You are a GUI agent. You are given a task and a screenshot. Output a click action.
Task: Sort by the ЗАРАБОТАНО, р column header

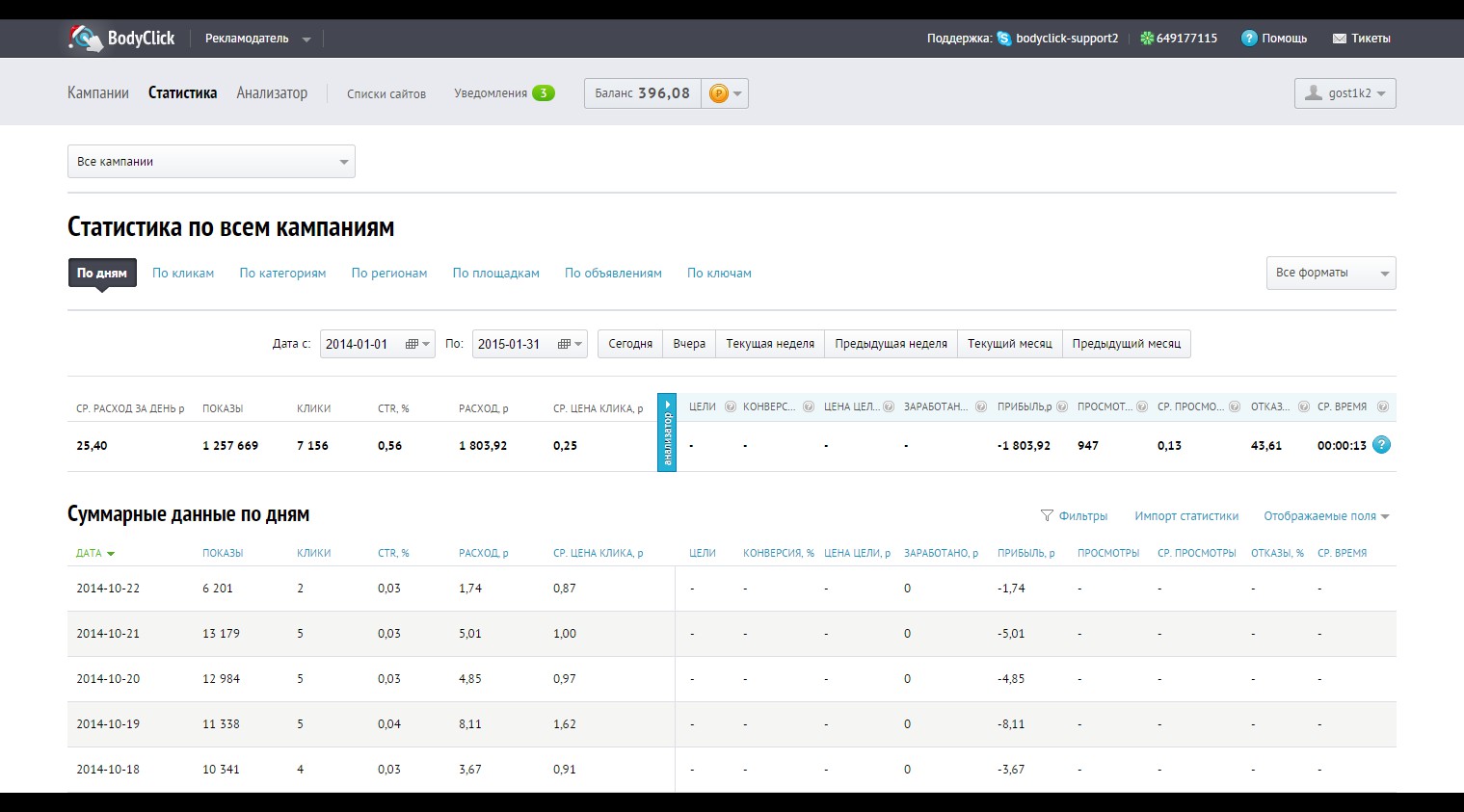(x=941, y=553)
